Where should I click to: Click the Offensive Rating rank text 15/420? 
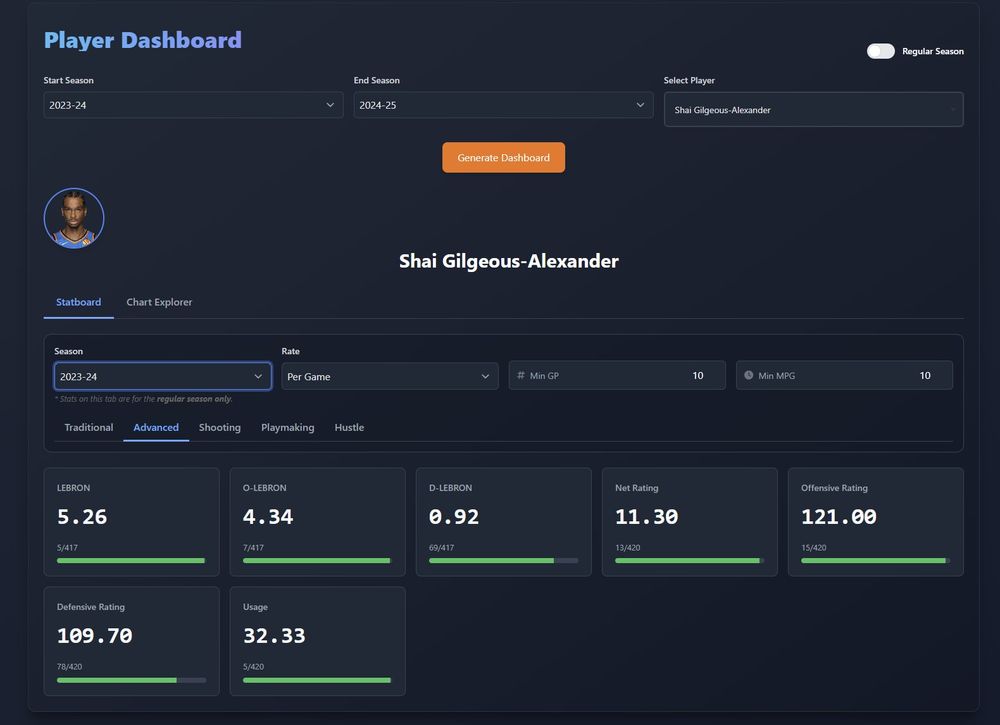814,548
